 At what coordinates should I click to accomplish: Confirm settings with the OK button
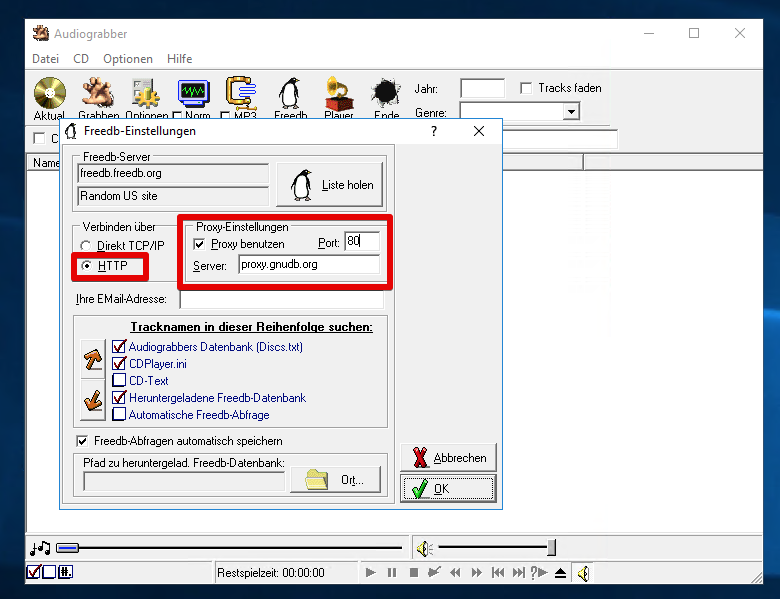pos(448,489)
